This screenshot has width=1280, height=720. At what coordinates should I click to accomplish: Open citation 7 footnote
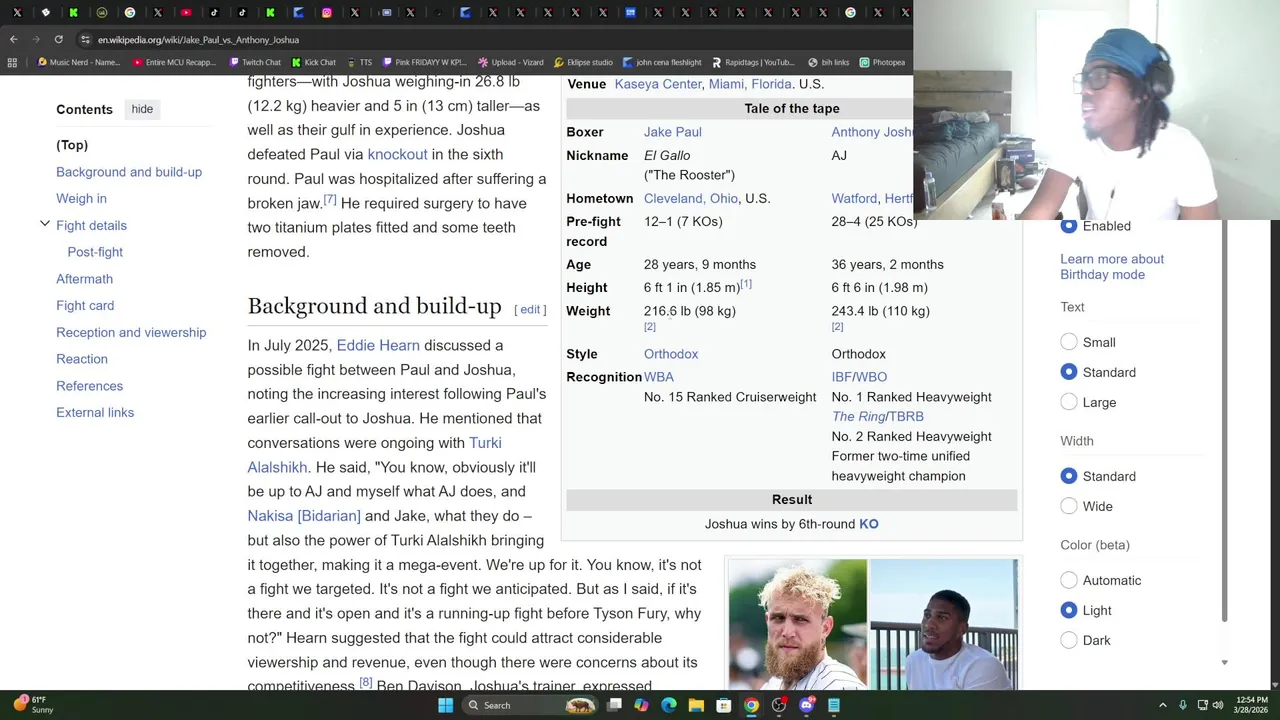(329, 199)
